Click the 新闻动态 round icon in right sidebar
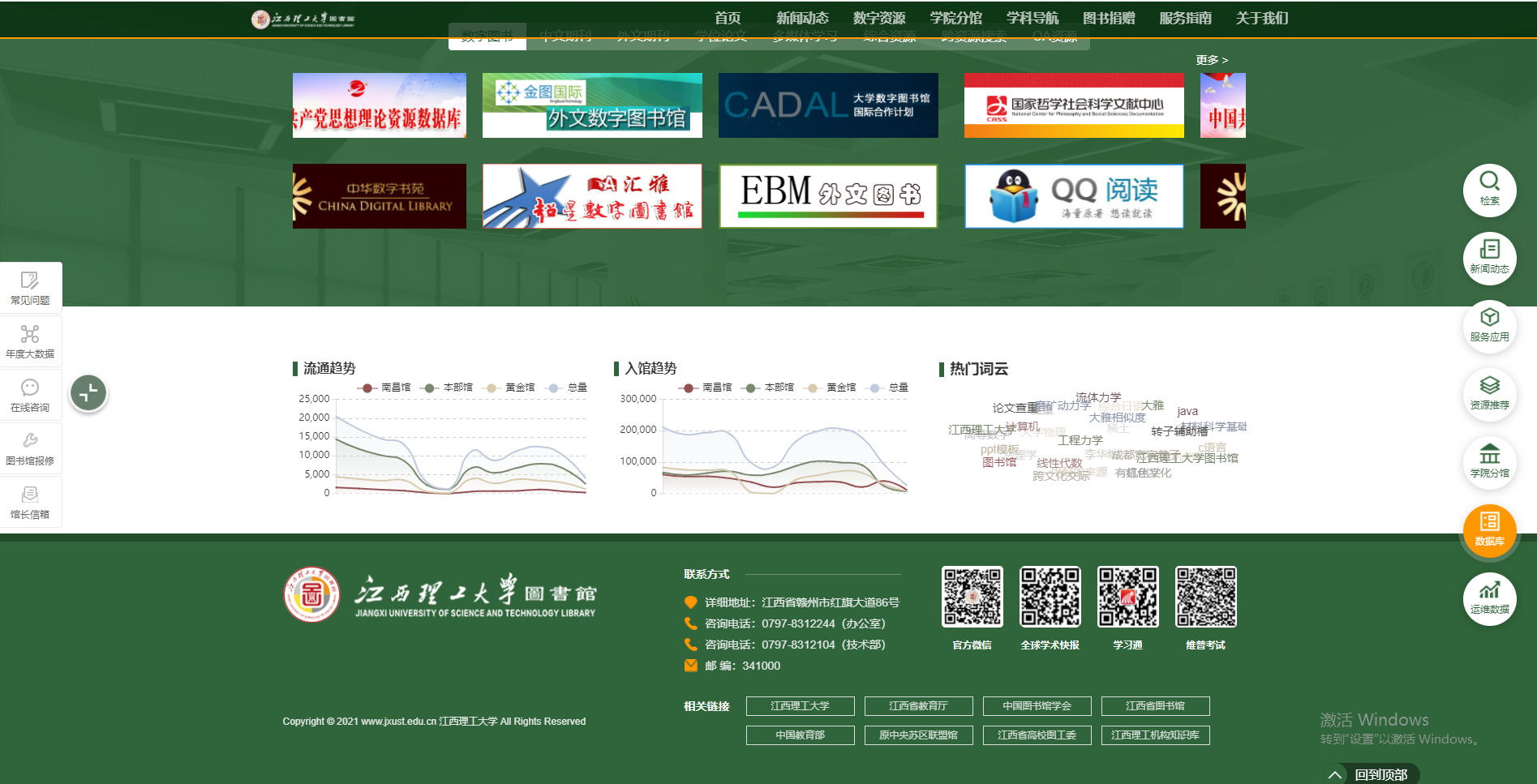The image size is (1537, 784). click(x=1489, y=259)
